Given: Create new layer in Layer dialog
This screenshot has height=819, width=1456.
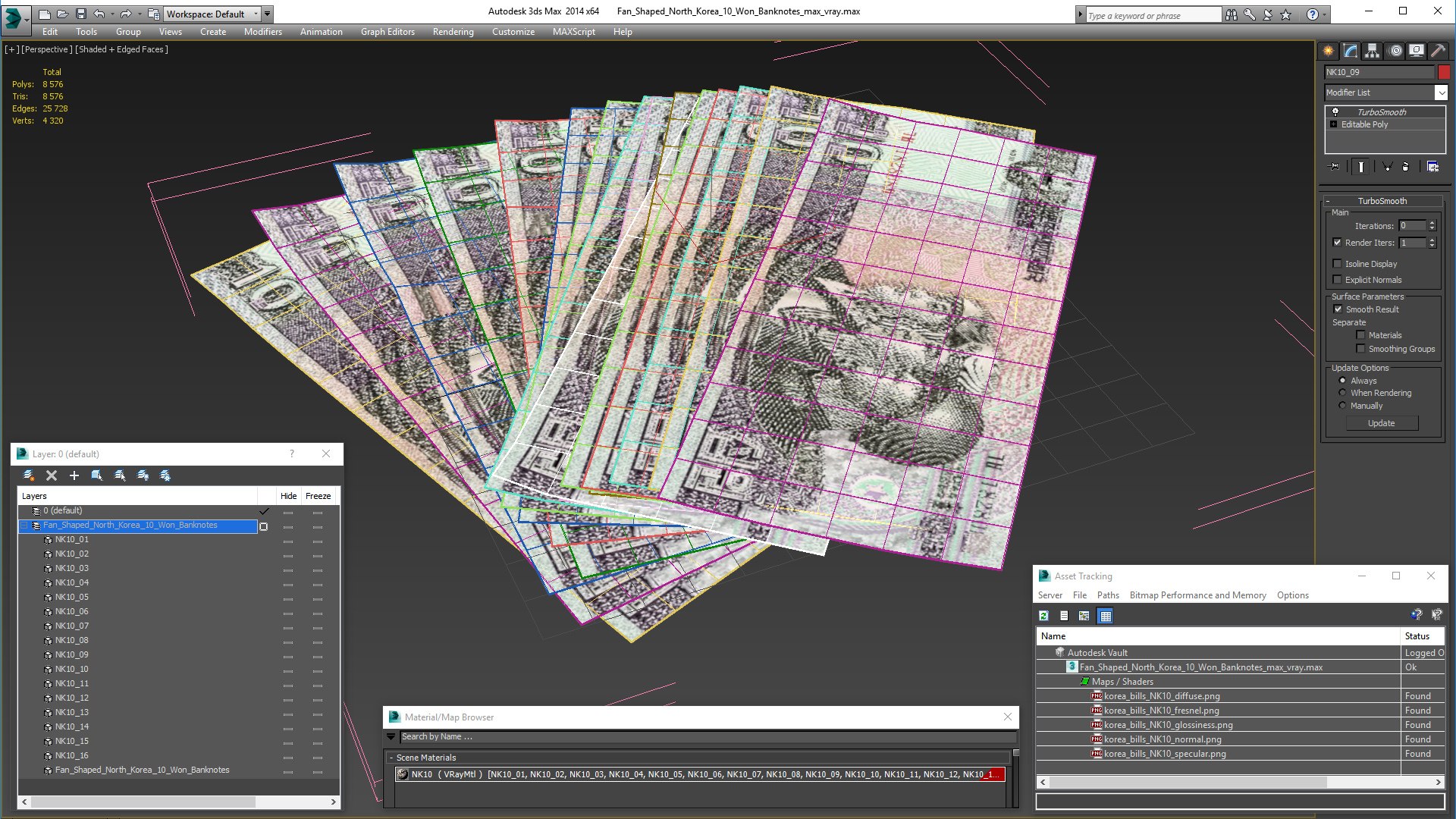Looking at the screenshot, I should [29, 475].
